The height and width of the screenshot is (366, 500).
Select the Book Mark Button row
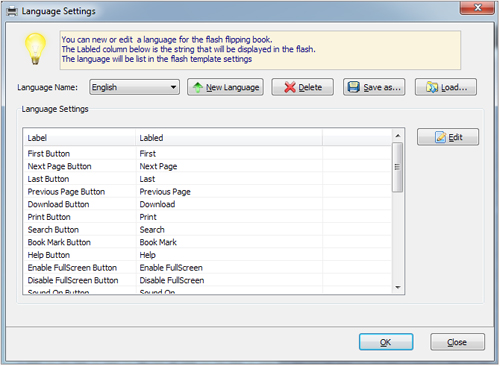(207, 242)
